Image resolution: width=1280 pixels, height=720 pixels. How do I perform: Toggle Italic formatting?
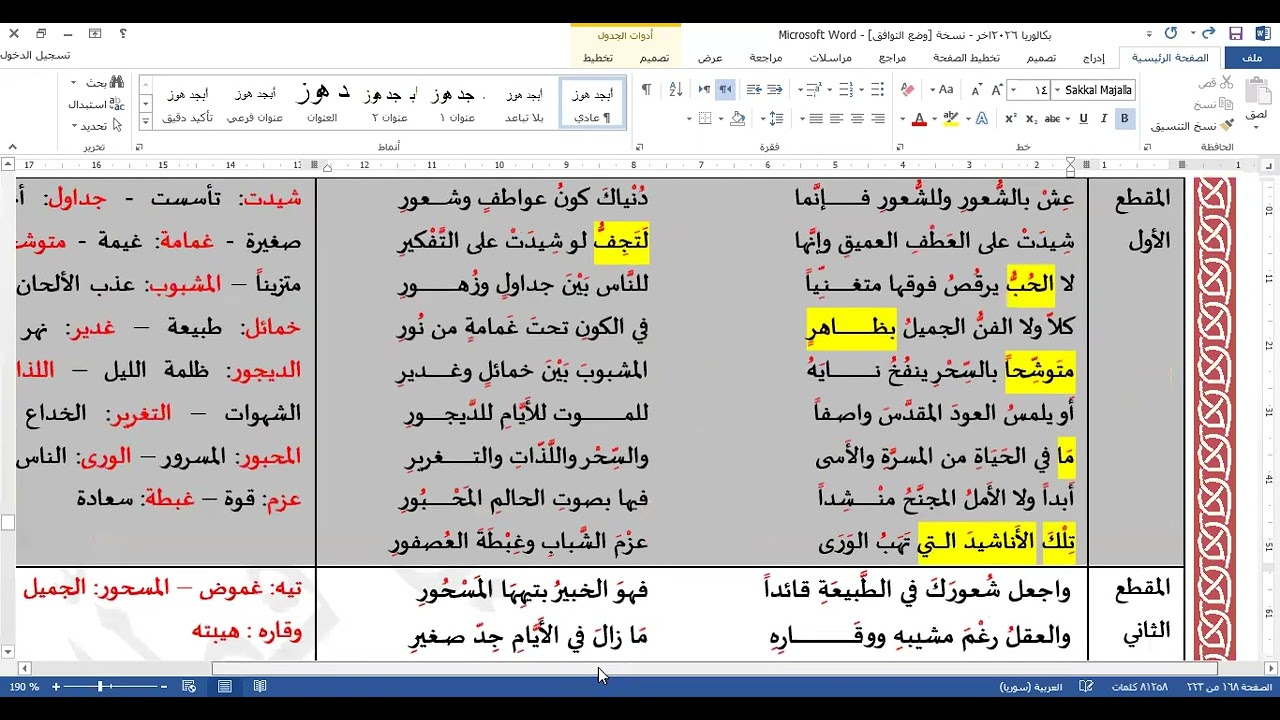click(1104, 119)
